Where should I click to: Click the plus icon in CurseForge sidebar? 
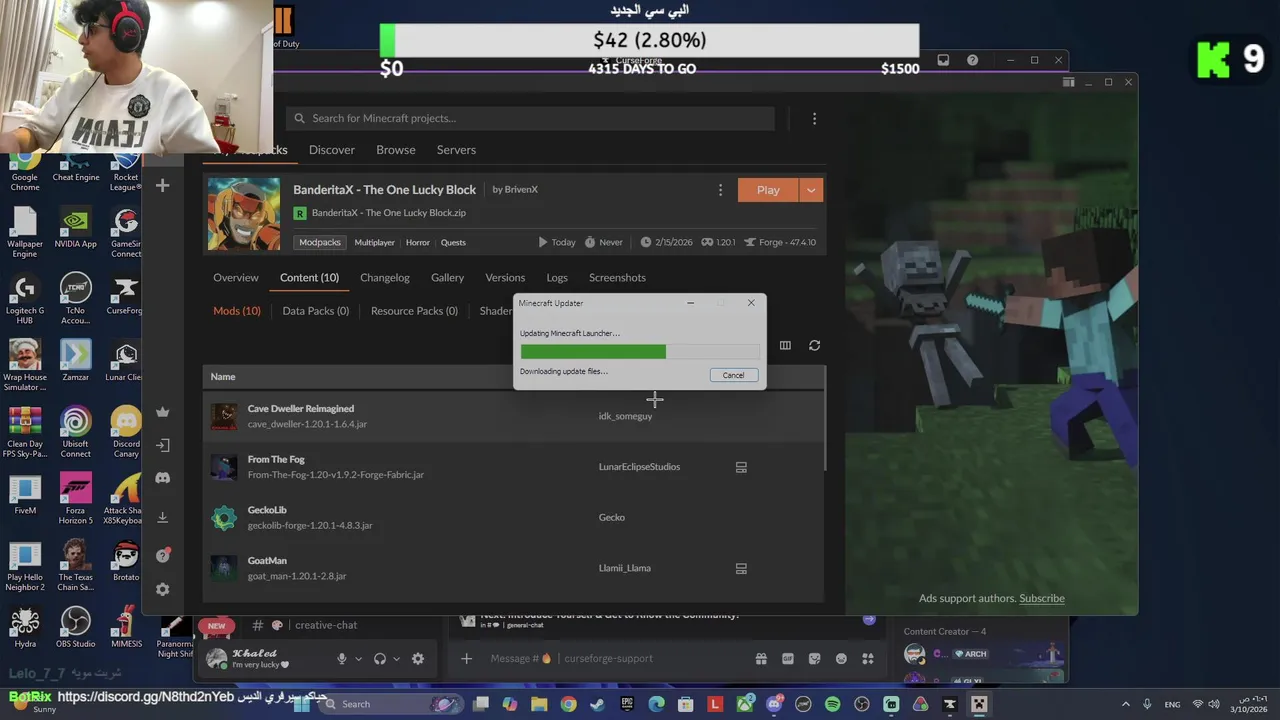click(x=163, y=186)
